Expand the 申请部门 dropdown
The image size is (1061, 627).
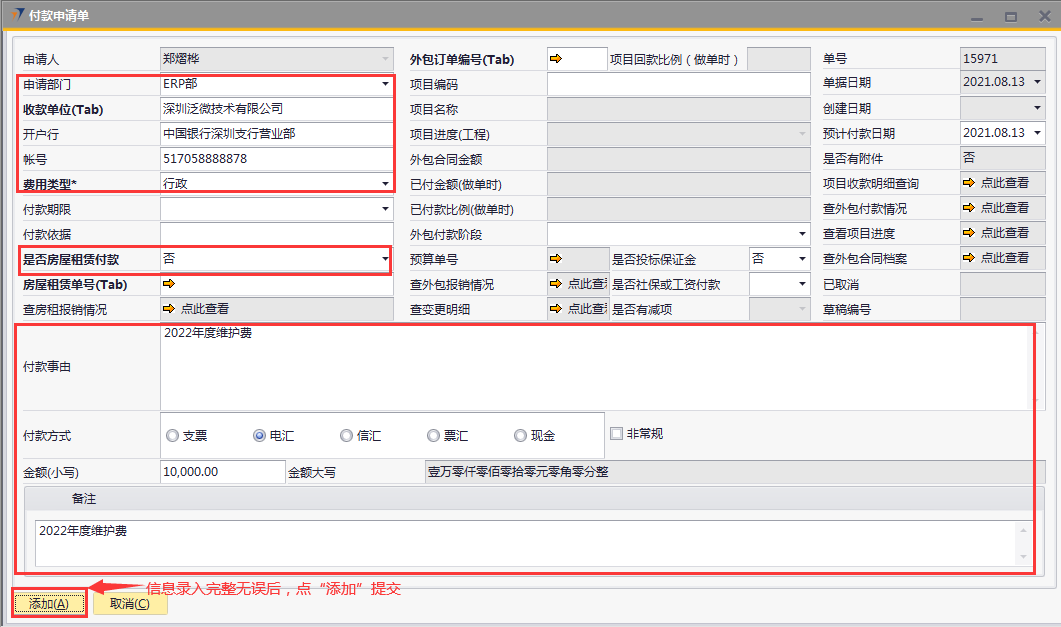(x=385, y=84)
